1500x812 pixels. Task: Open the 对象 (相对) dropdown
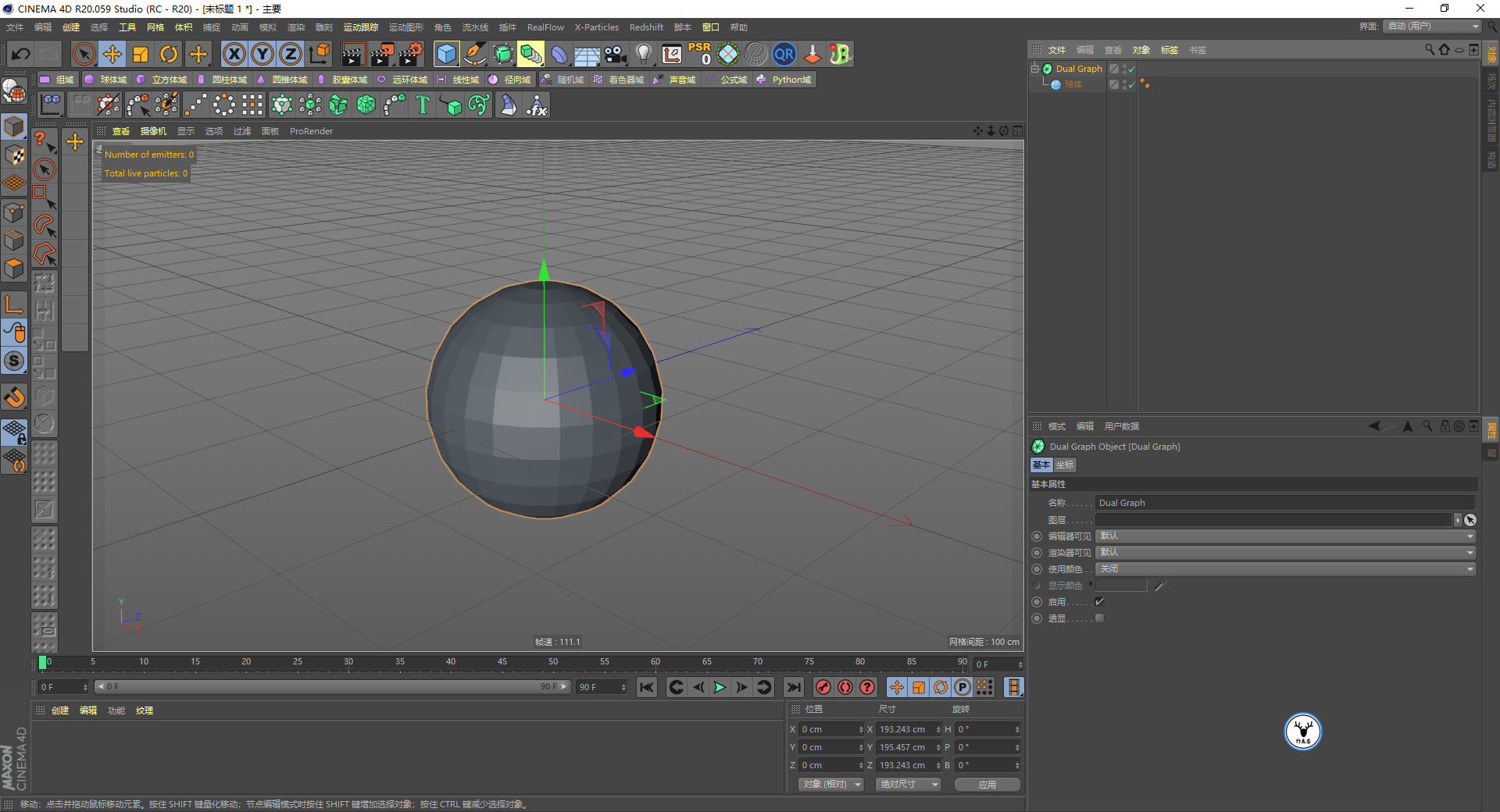[x=831, y=785]
